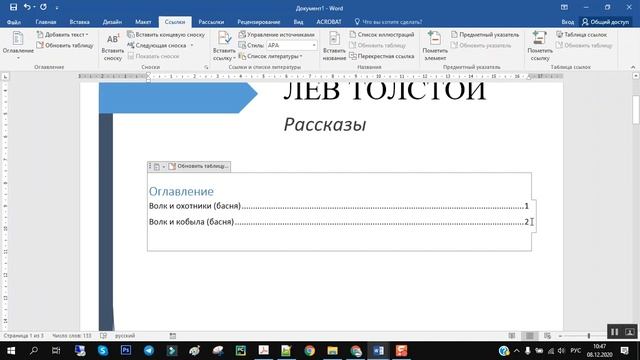Click the Число слов word count indicator
The height and width of the screenshot is (360, 640).
pos(72,336)
